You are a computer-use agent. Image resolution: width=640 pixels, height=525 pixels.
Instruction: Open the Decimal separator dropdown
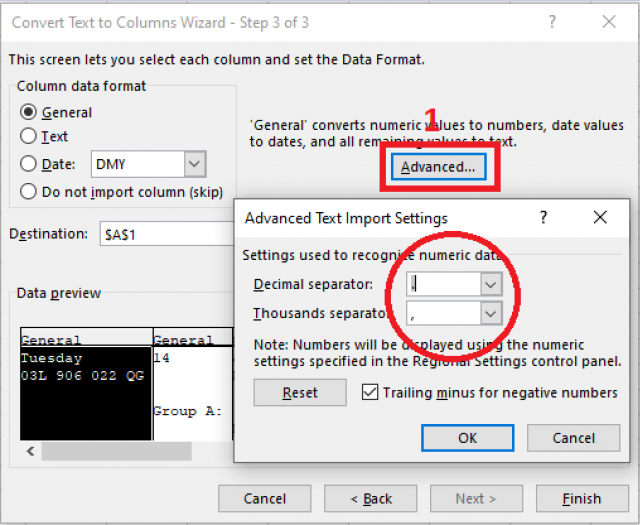coord(489,285)
